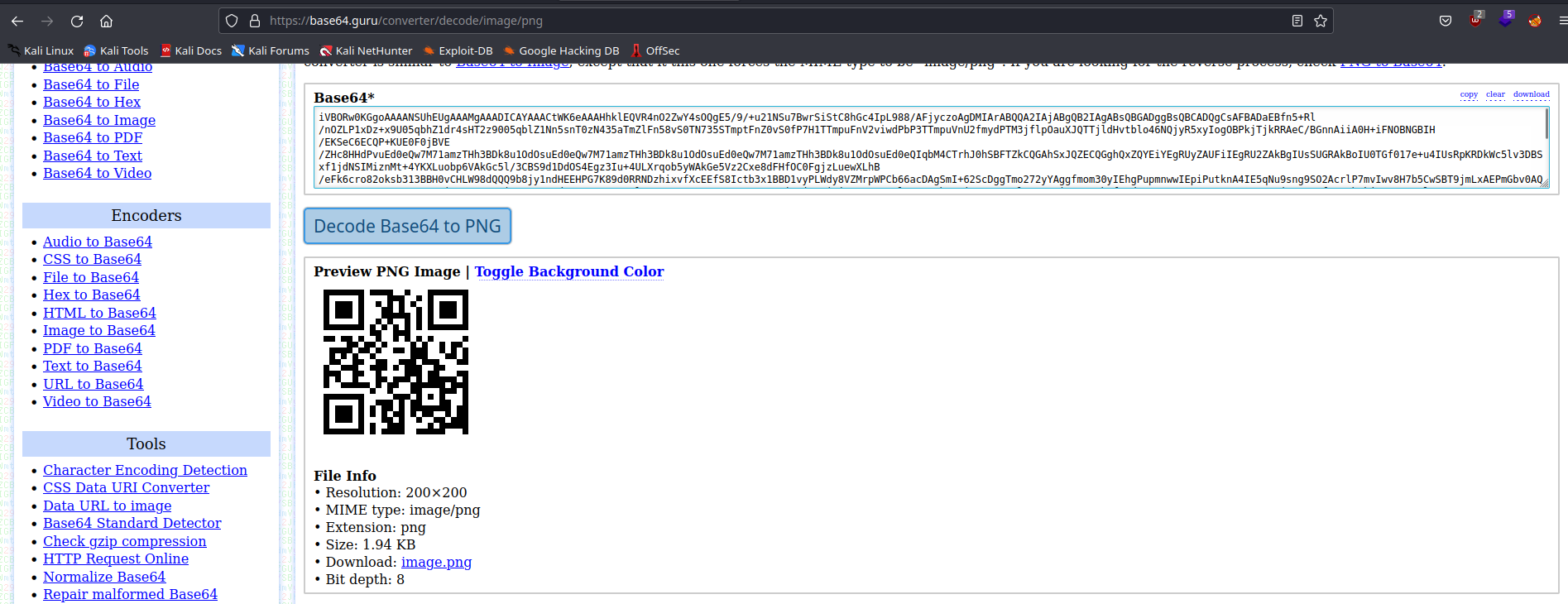Viewport: 1568px width, 604px height.
Task: Download the decoded image.png file
Action: pyautogui.click(x=436, y=562)
